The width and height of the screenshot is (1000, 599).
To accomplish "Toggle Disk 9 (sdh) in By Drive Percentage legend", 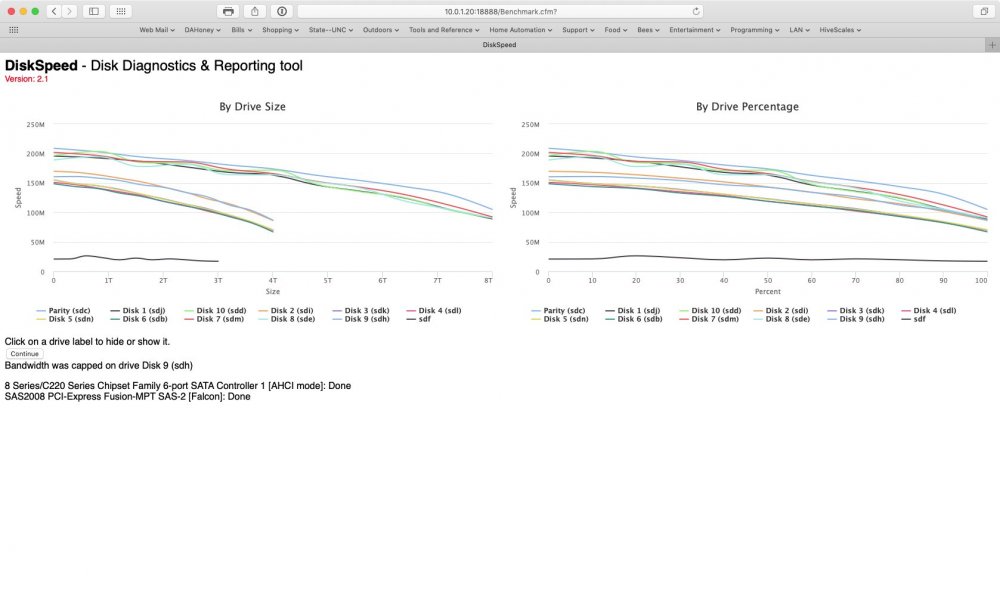I will 856,319.
